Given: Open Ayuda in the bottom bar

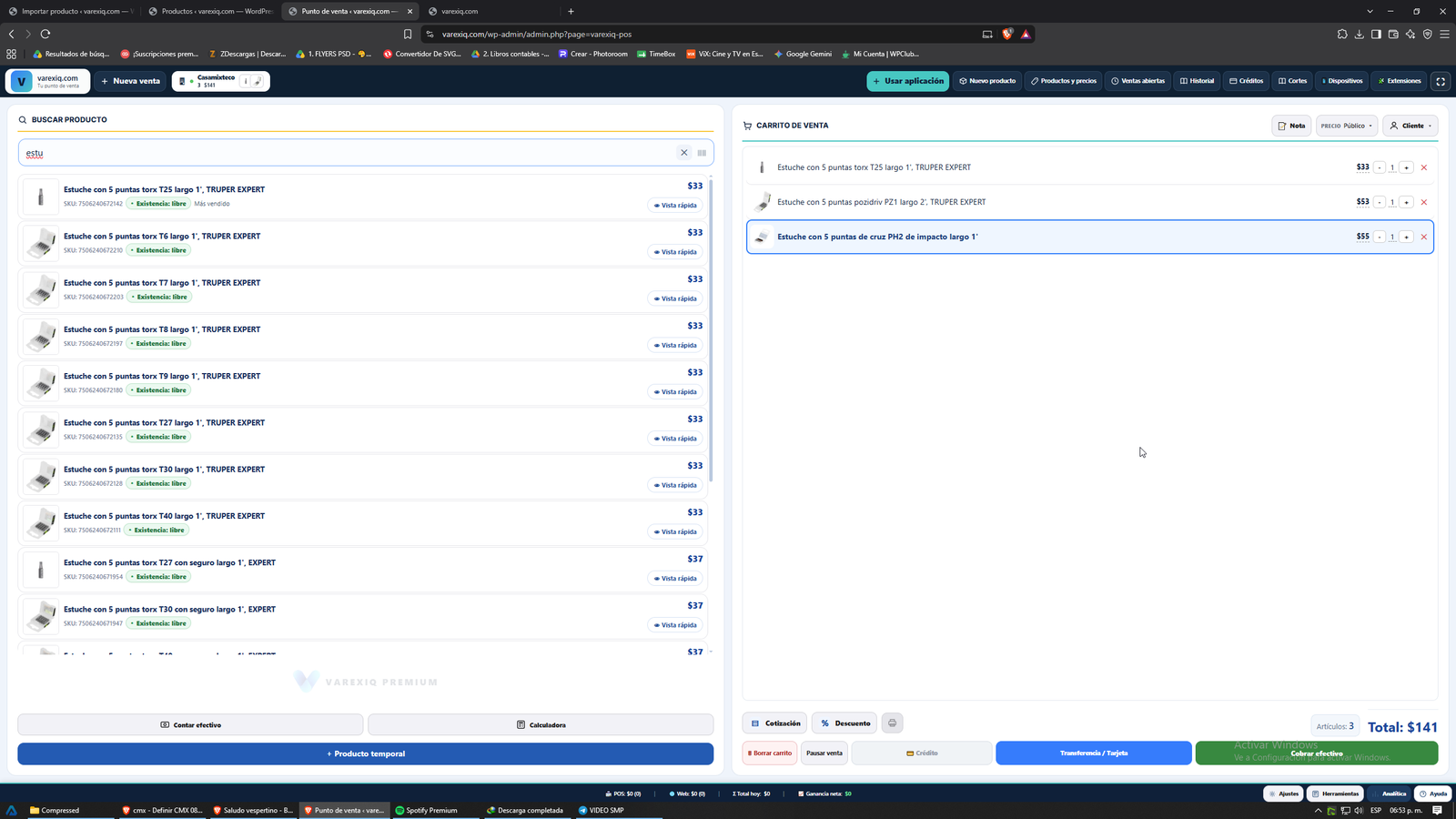Looking at the screenshot, I should click(x=1432, y=794).
